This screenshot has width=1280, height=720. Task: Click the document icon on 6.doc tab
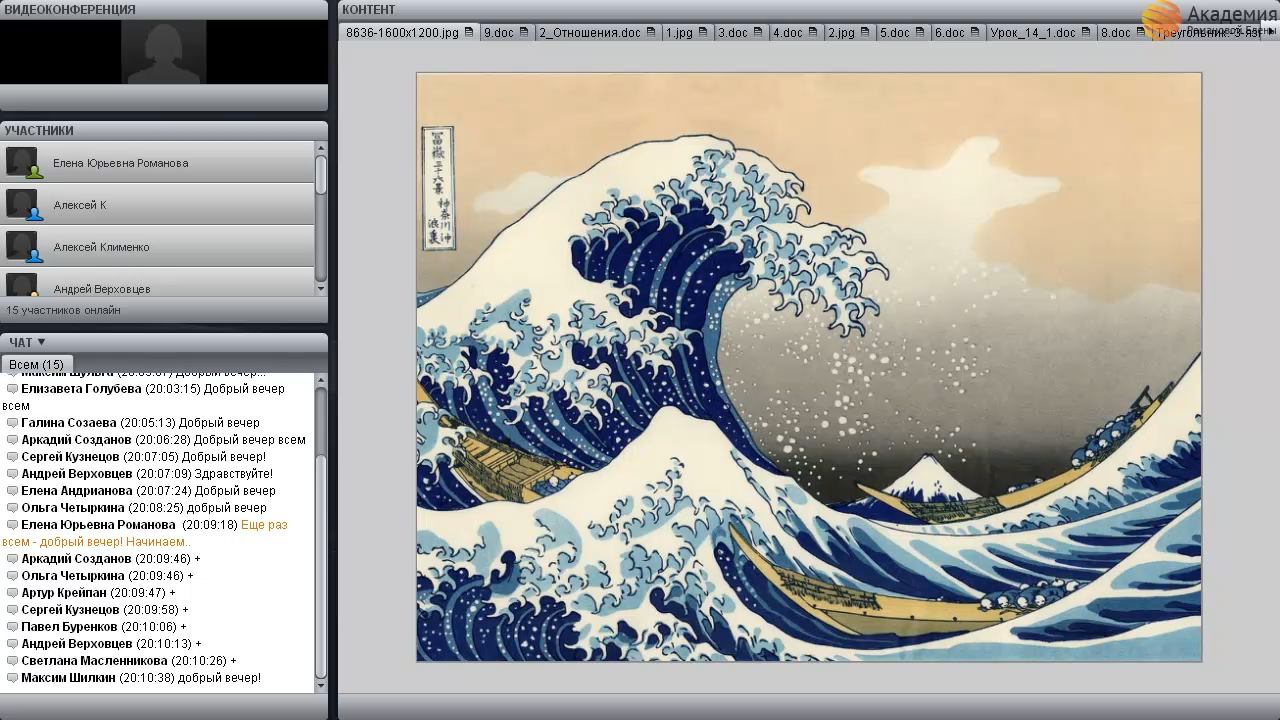point(975,33)
